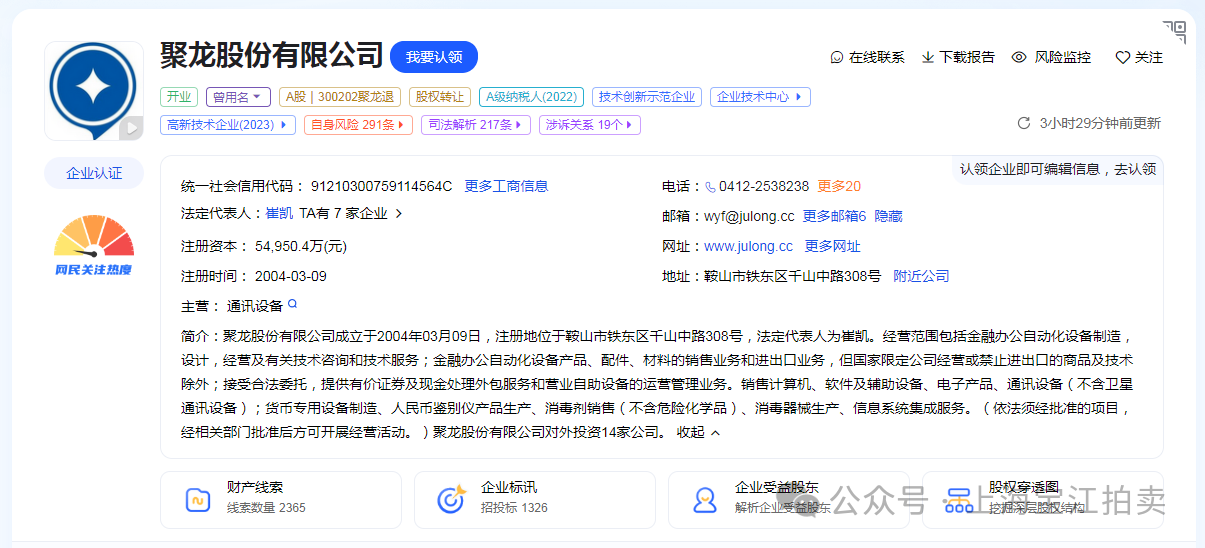Open 更多工商信息 link

[x=506, y=186]
